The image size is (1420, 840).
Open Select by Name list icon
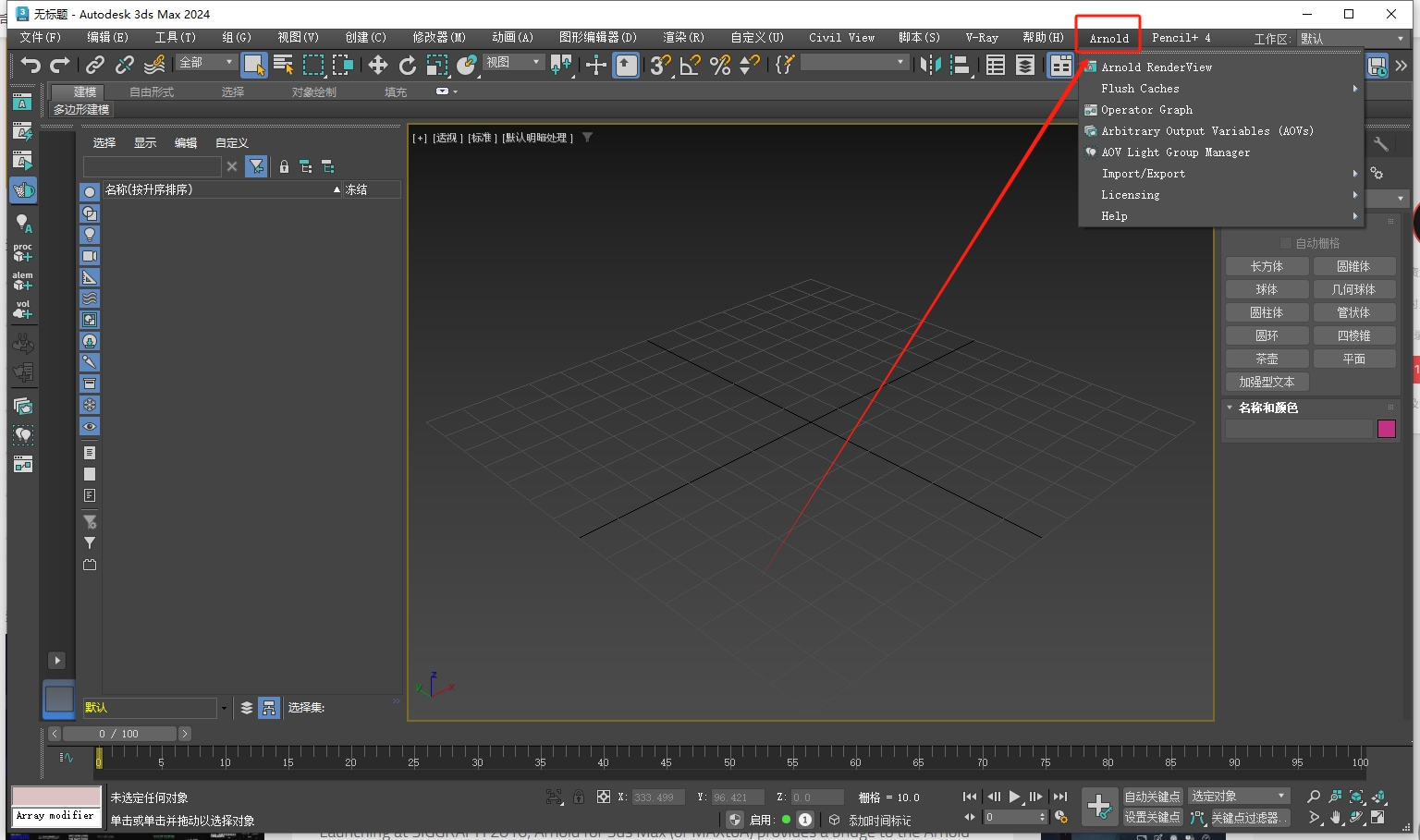coord(284,65)
